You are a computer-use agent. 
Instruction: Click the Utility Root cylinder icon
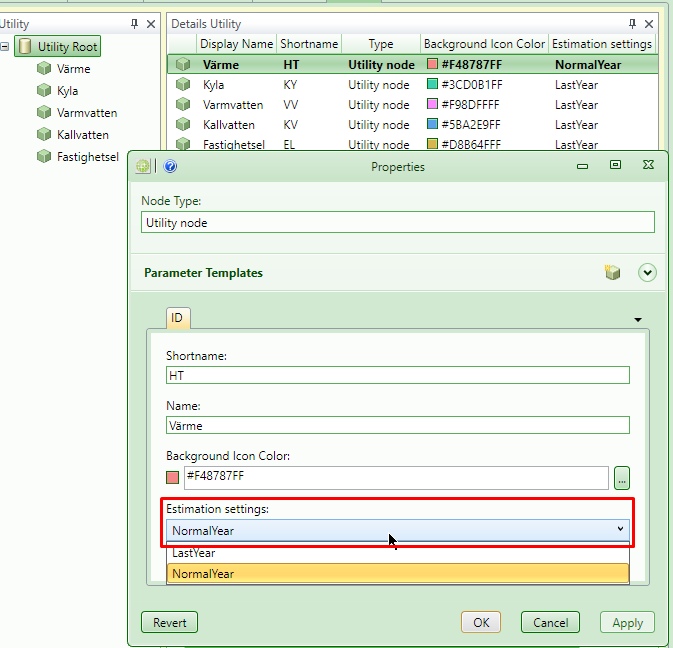click(x=25, y=46)
